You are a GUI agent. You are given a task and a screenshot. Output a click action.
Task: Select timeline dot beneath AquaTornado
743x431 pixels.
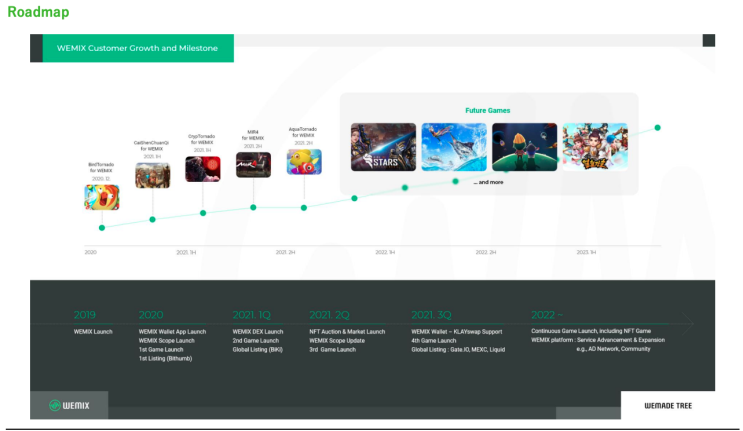point(304,208)
